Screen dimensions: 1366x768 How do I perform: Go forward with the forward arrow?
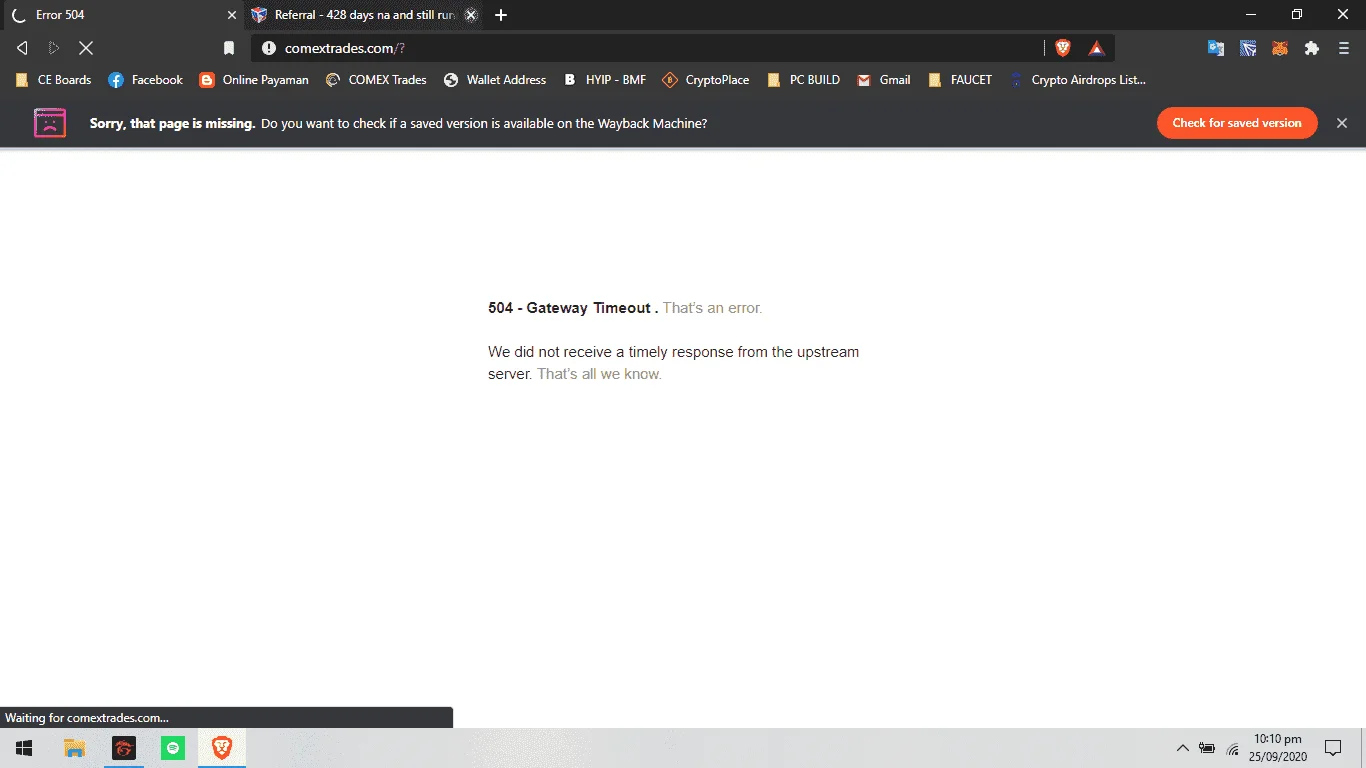click(54, 48)
